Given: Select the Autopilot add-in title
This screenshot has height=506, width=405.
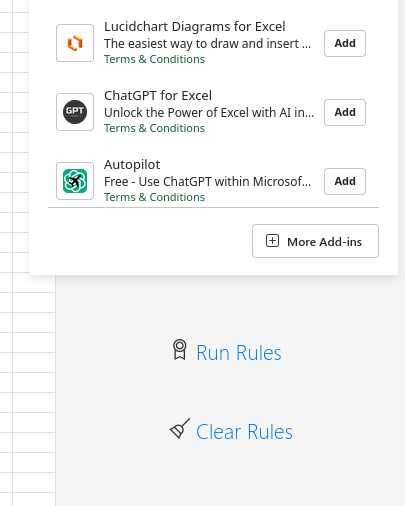Looking at the screenshot, I should [132, 165].
